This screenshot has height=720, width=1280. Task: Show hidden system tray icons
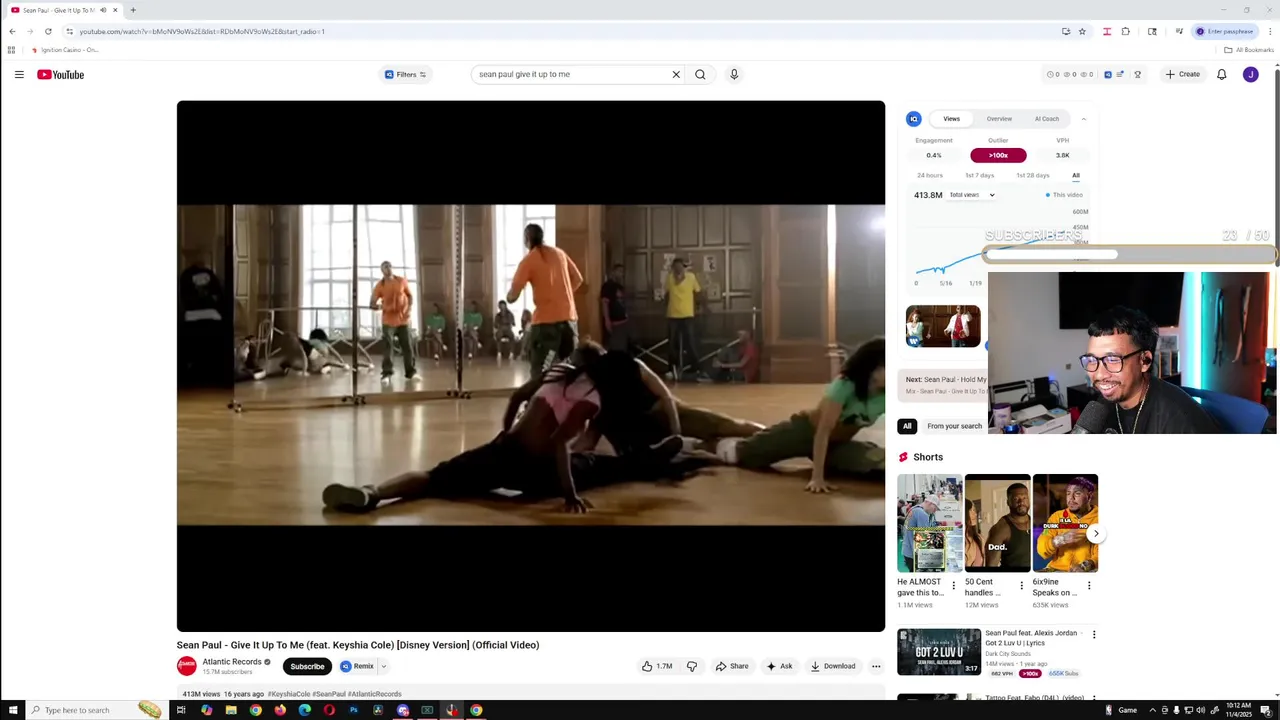tap(1152, 710)
